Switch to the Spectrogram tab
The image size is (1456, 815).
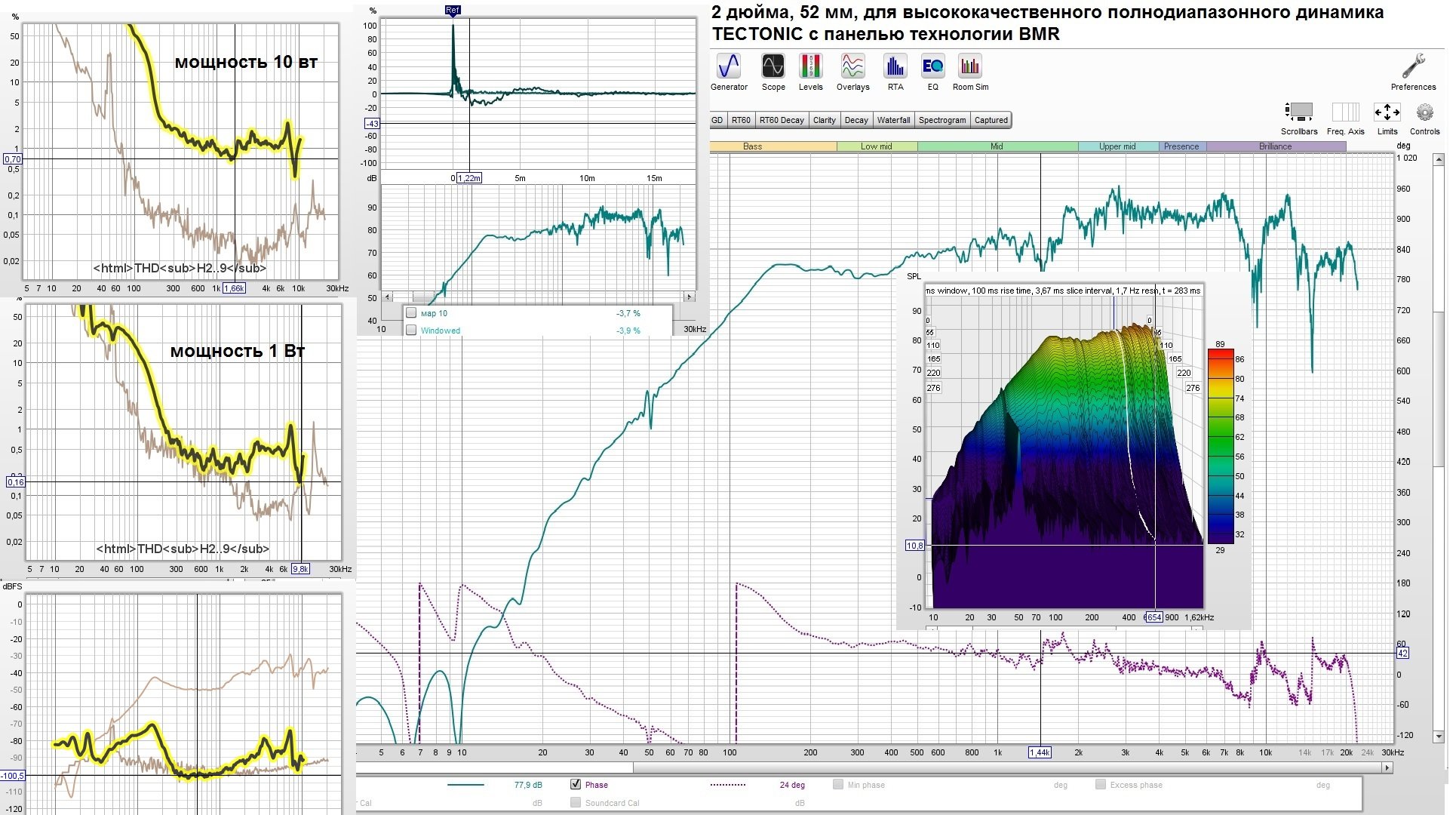pyautogui.click(x=941, y=120)
